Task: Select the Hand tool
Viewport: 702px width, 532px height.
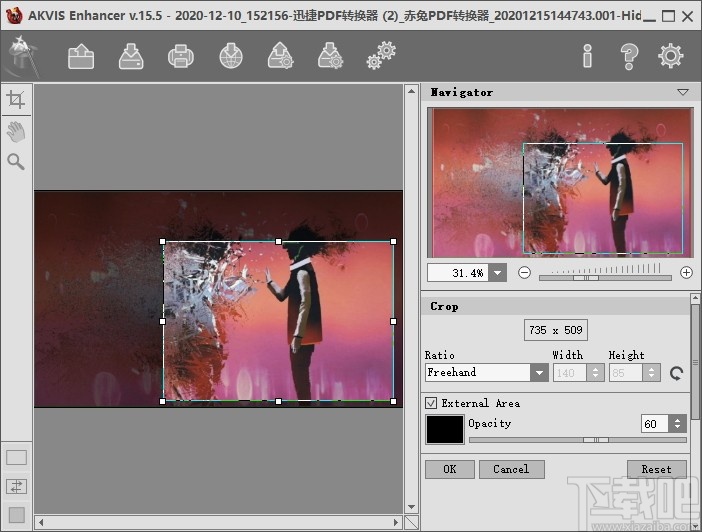Action: [16, 132]
